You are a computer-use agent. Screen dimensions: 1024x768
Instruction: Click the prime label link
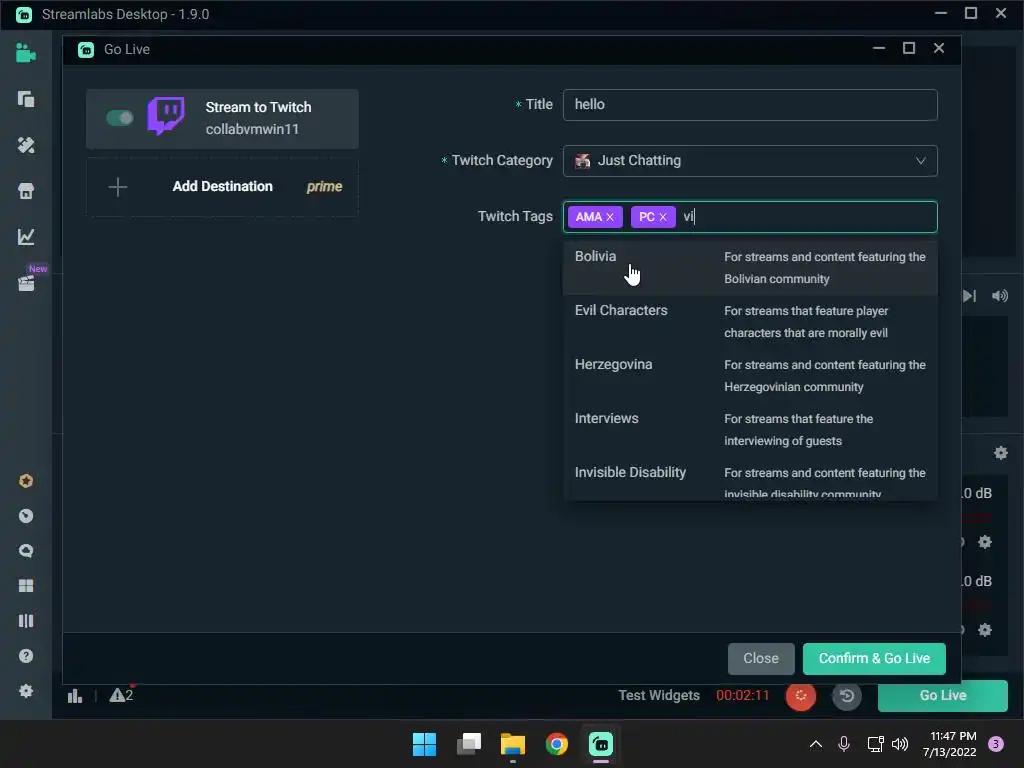324,187
